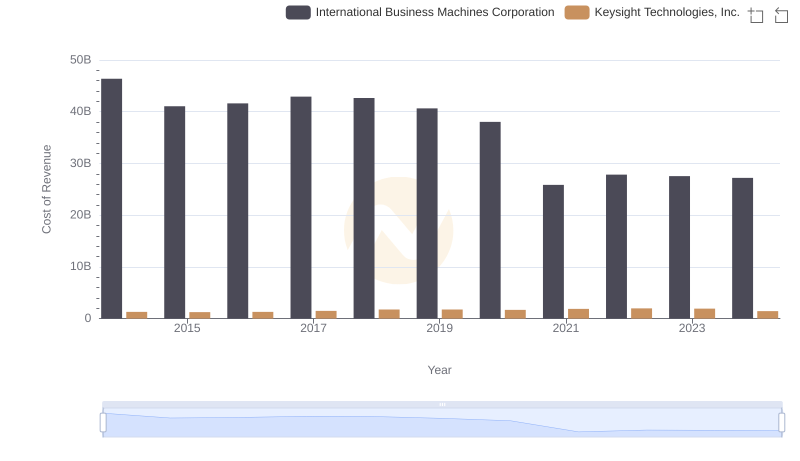Click the IBM bar for 2023
This screenshot has width=800, height=461.
click(680, 247)
